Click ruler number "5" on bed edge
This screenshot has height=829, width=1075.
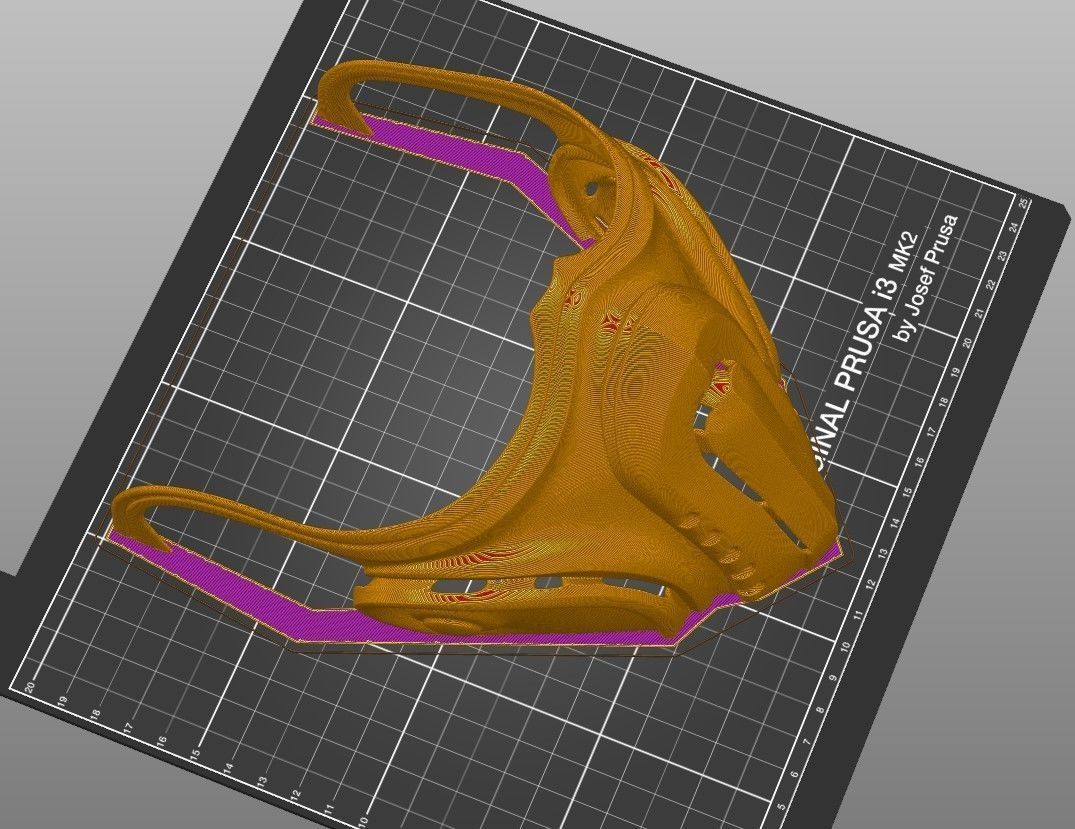point(780,806)
